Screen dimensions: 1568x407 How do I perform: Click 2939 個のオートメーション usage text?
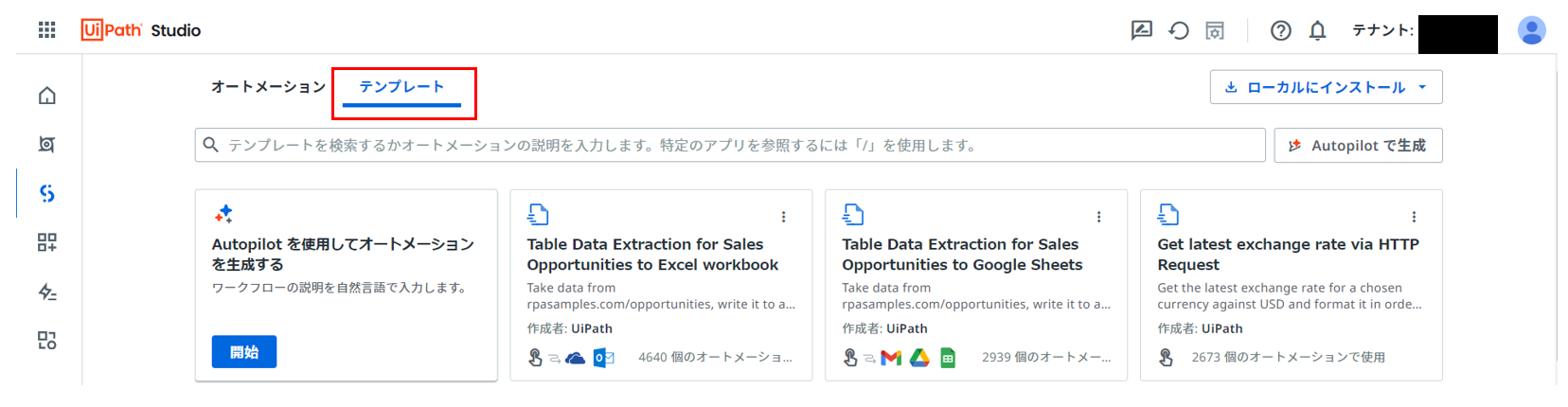1046,358
